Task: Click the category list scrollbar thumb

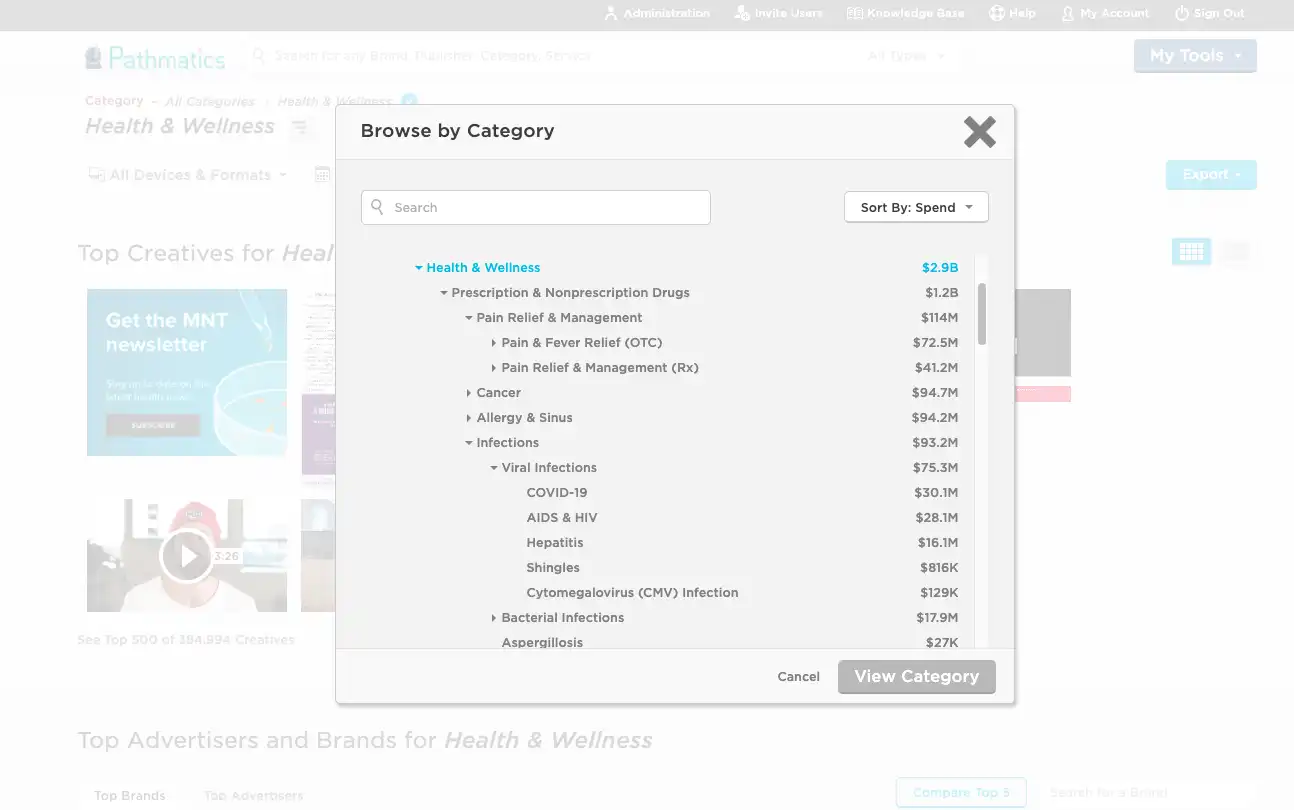Action: point(982,313)
